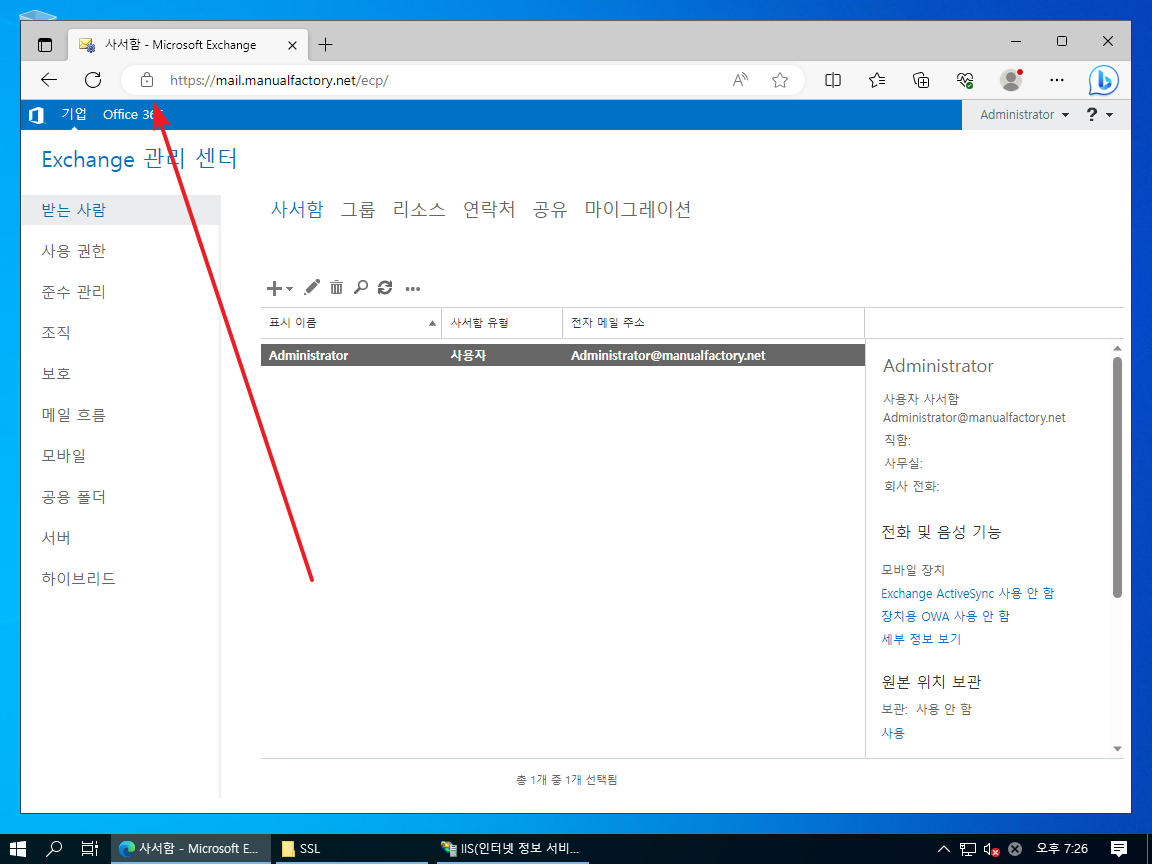
Task: Open the notification center icon
Action: [1119, 849]
